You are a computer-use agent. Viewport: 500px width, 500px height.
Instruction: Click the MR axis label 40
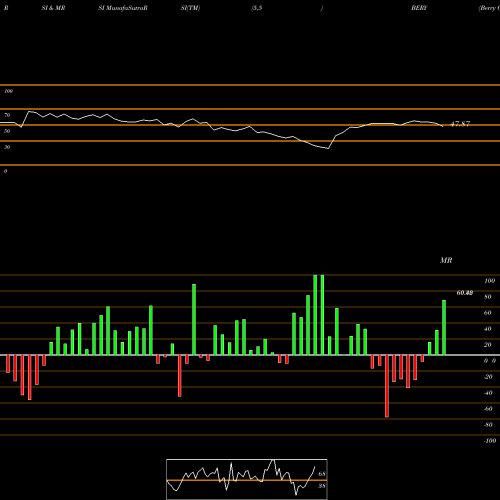point(488,329)
